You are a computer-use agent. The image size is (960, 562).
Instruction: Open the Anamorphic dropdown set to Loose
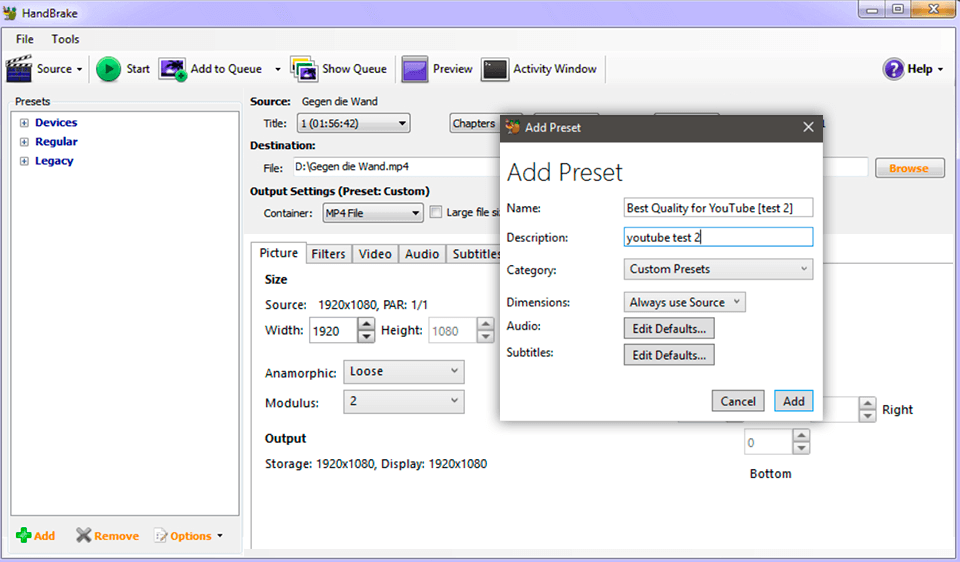pos(403,371)
